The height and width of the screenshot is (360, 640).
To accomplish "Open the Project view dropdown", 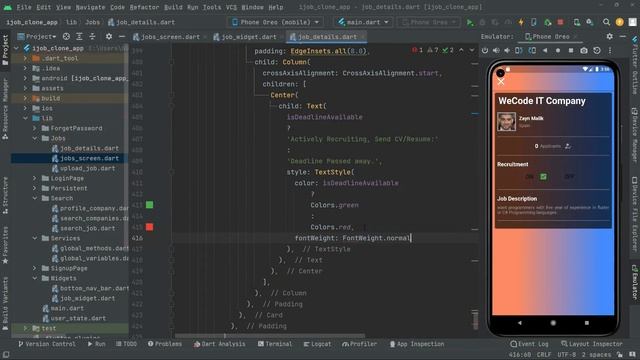I will tap(38, 36).
